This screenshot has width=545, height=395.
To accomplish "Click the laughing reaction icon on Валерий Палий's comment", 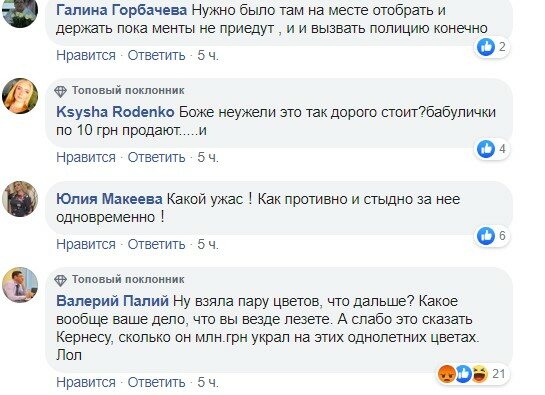I will click(479, 374).
